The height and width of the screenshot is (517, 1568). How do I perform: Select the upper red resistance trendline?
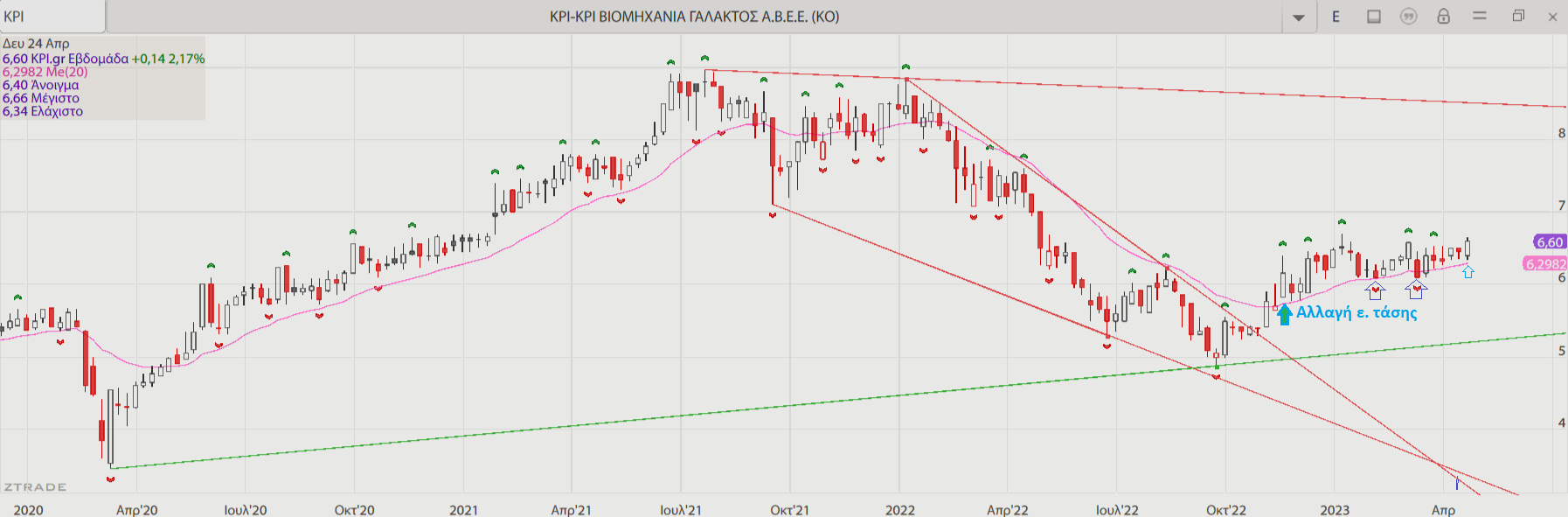click(1136, 88)
